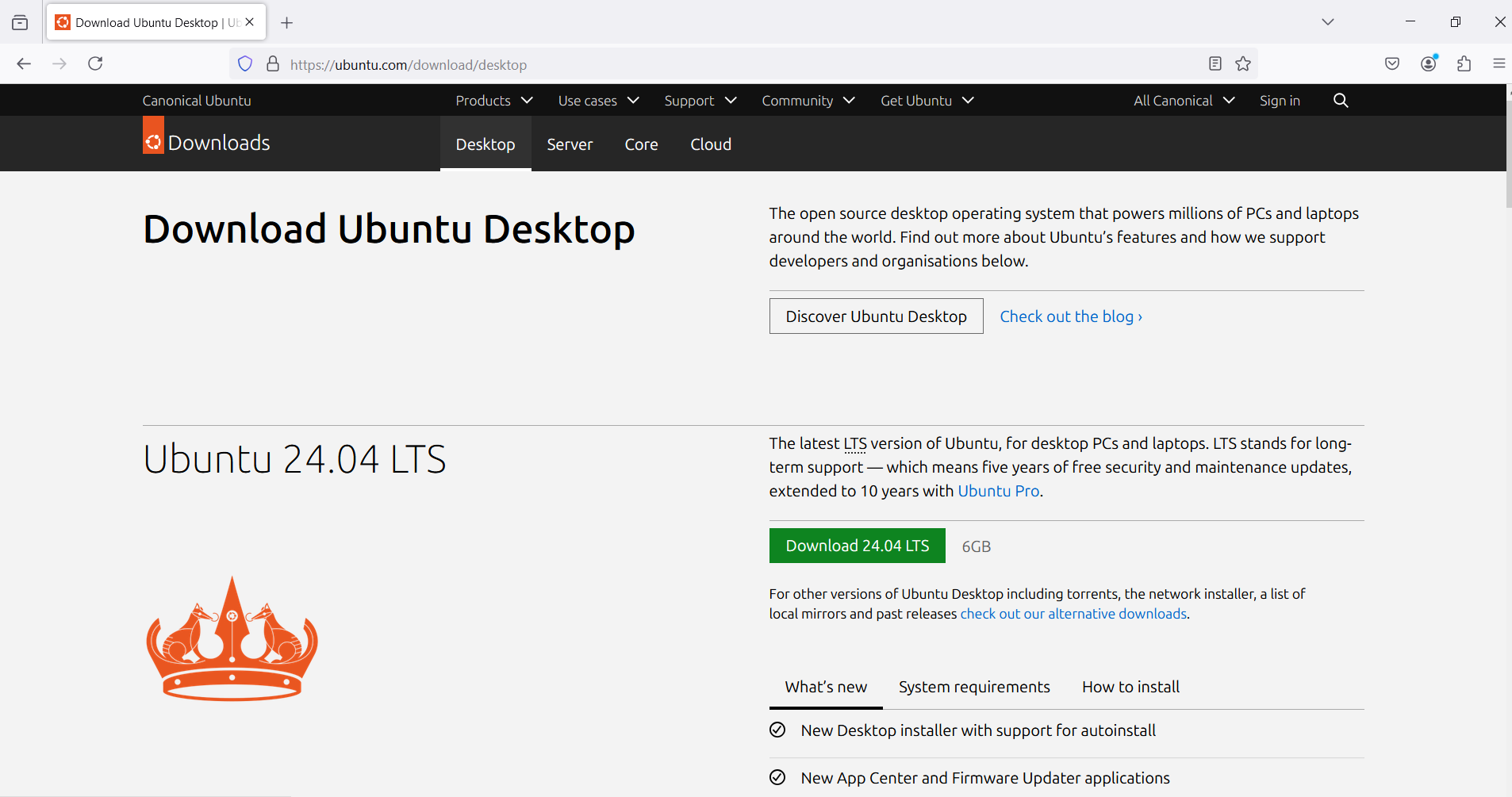Select the Core downloads tab
This screenshot has width=1512, height=797.
pos(641,144)
